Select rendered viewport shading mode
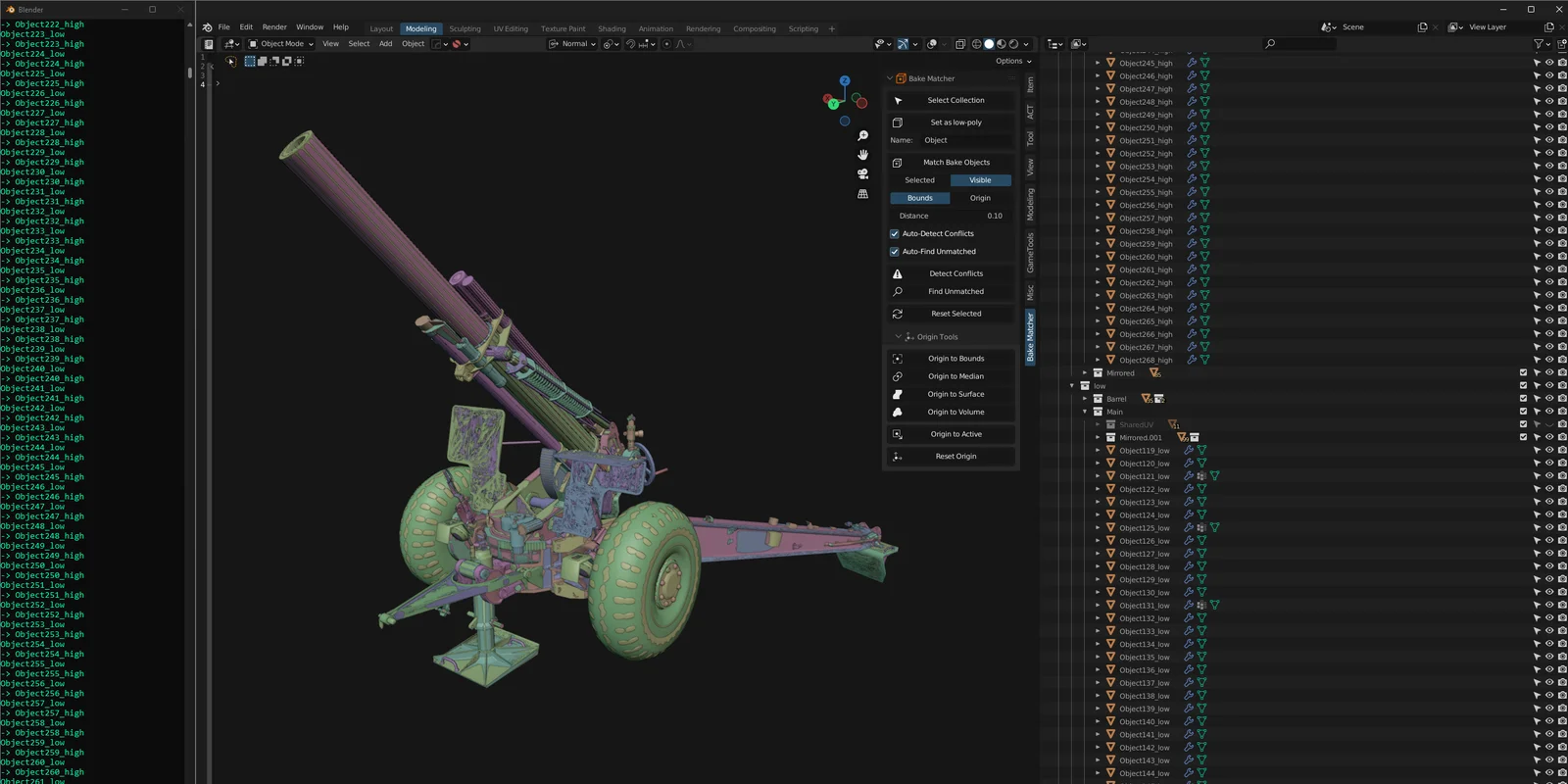This screenshot has height=784, width=1568. pyautogui.click(x=1013, y=44)
